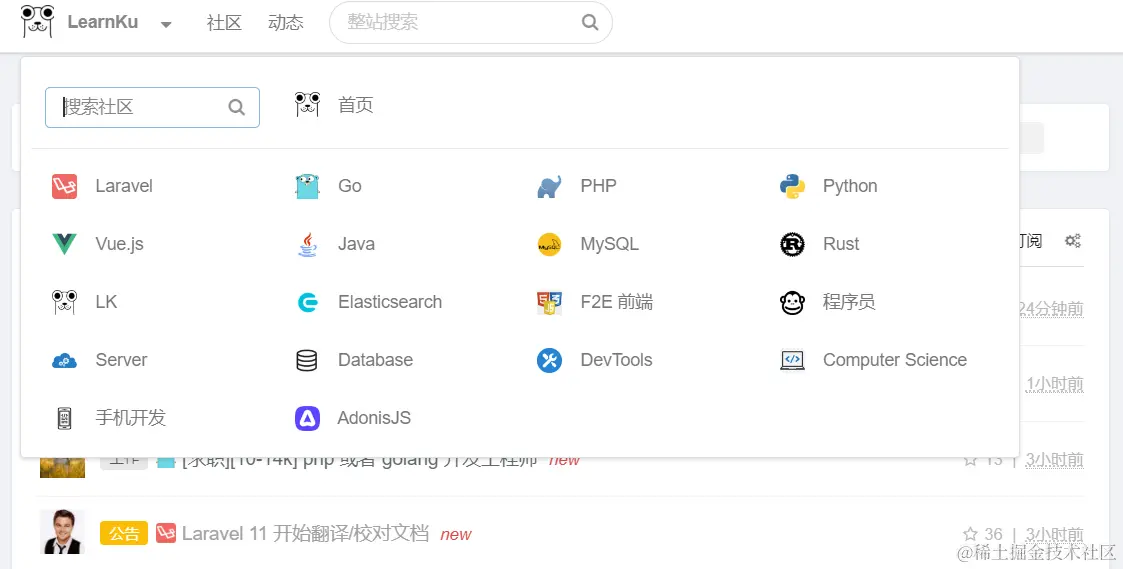Click the MySQL yellow icon
Viewport: 1123px width, 569px height.
point(549,244)
